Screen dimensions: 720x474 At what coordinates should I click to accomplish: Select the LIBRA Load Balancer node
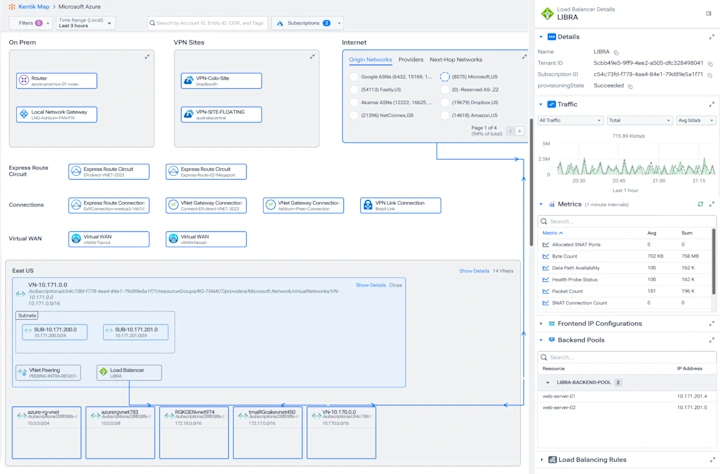[x=129, y=372]
